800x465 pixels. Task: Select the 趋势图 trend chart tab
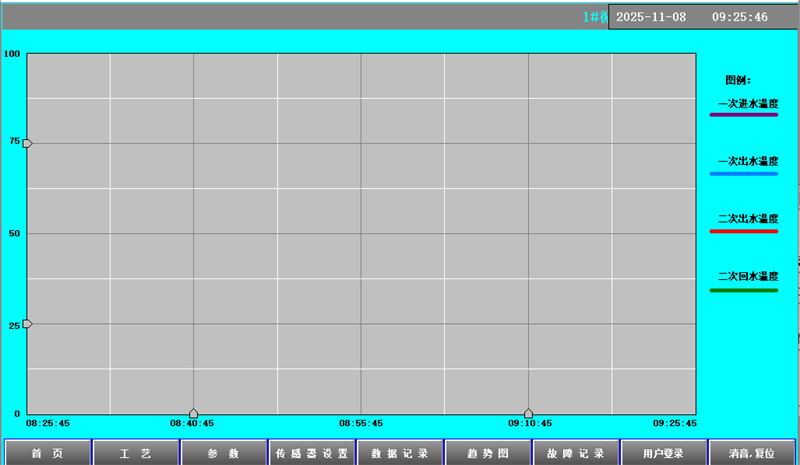tap(487, 453)
